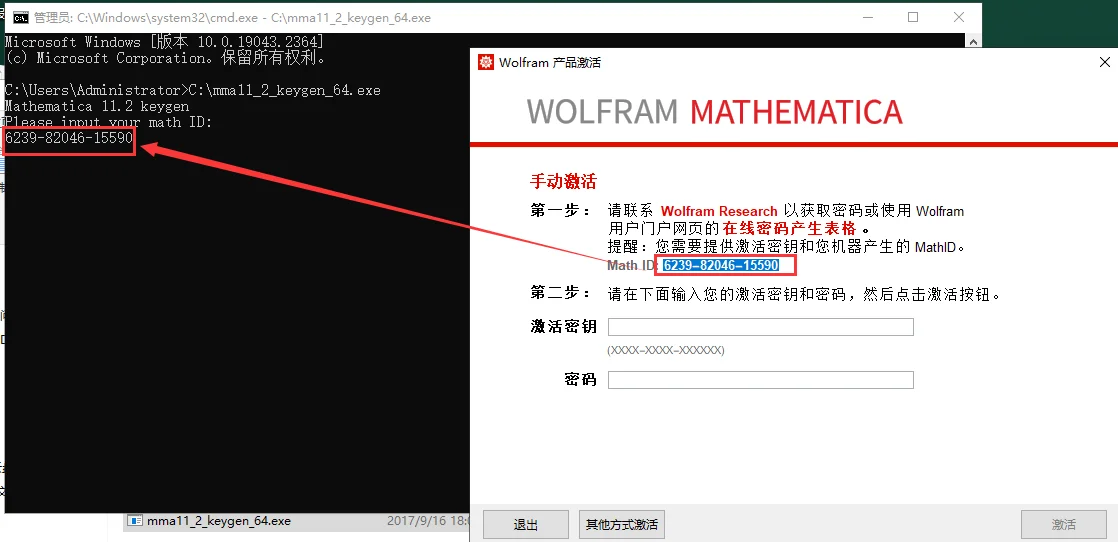Open the Wolfram Research link
The image size is (1118, 542).
(718, 211)
